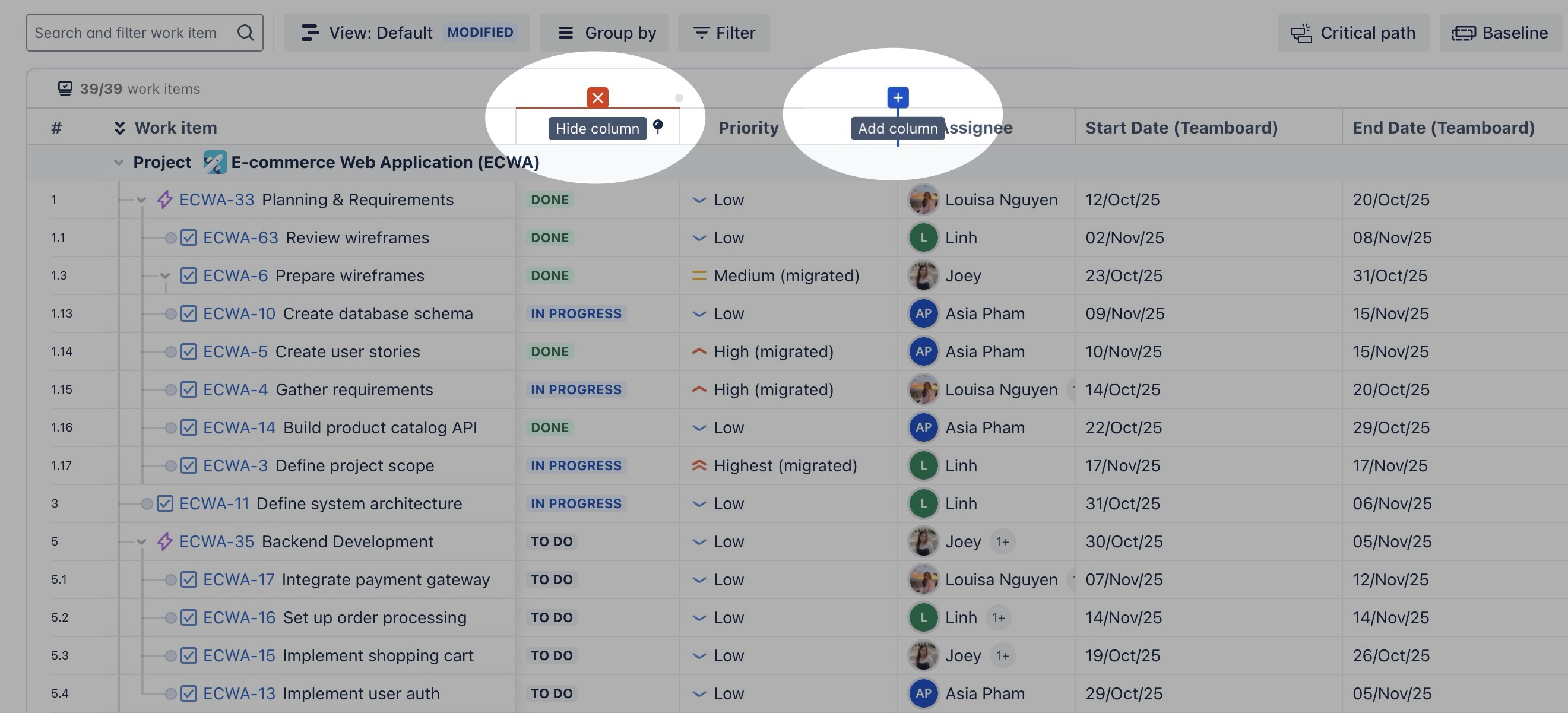Toggle the task checkbox icon for ECWA-13
This screenshot has width=1568, height=713.
tap(189, 693)
